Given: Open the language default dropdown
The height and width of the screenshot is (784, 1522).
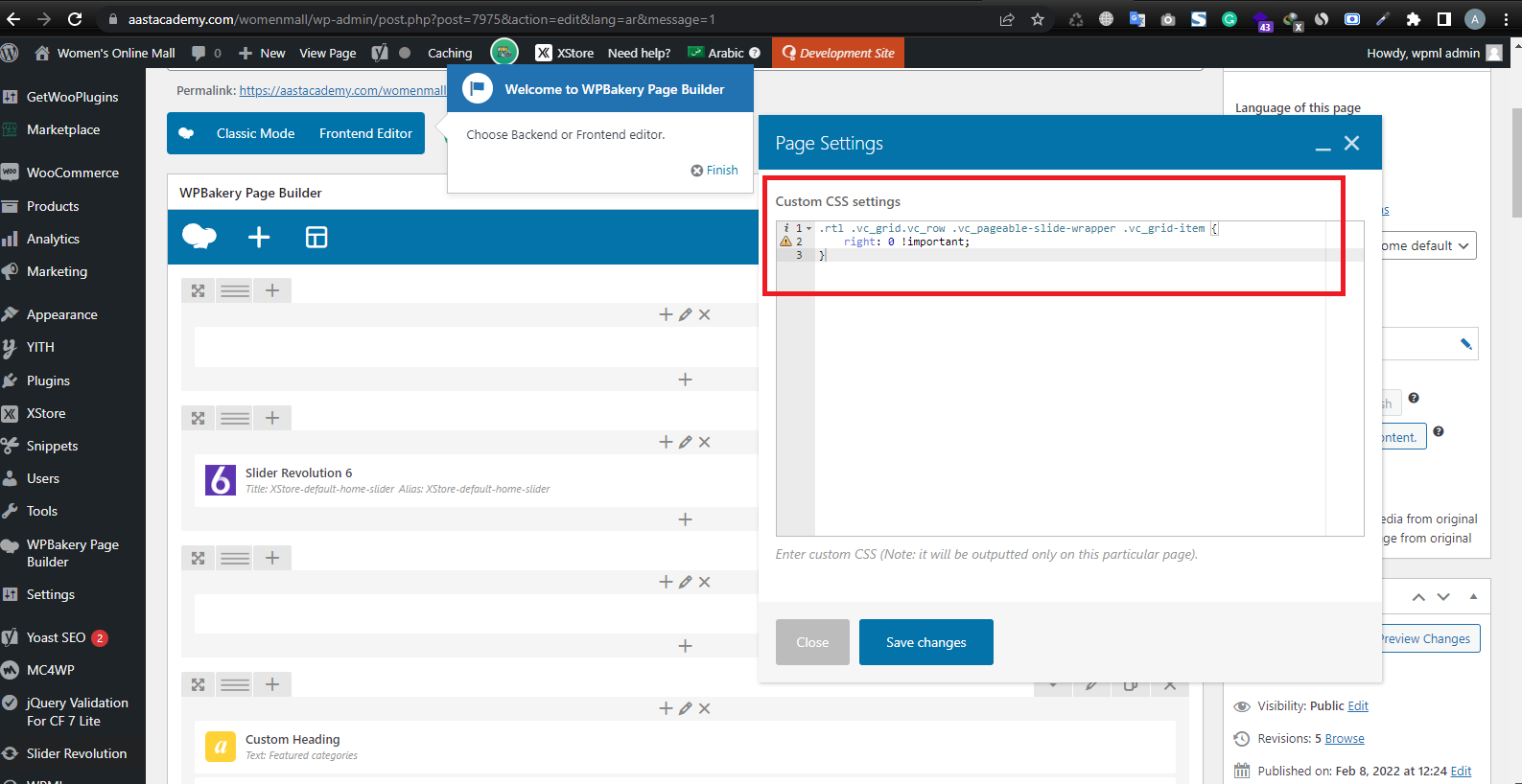Looking at the screenshot, I should pos(1428,245).
